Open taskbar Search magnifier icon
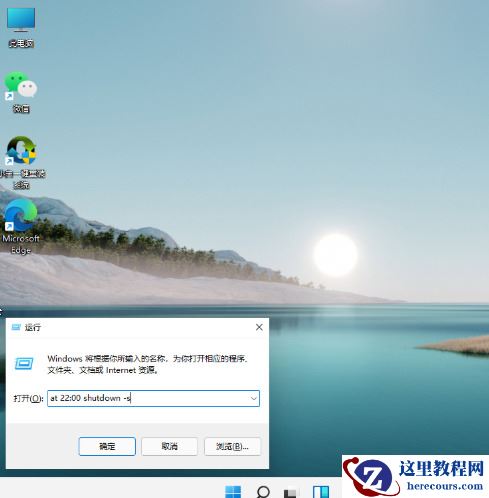 coord(263,491)
